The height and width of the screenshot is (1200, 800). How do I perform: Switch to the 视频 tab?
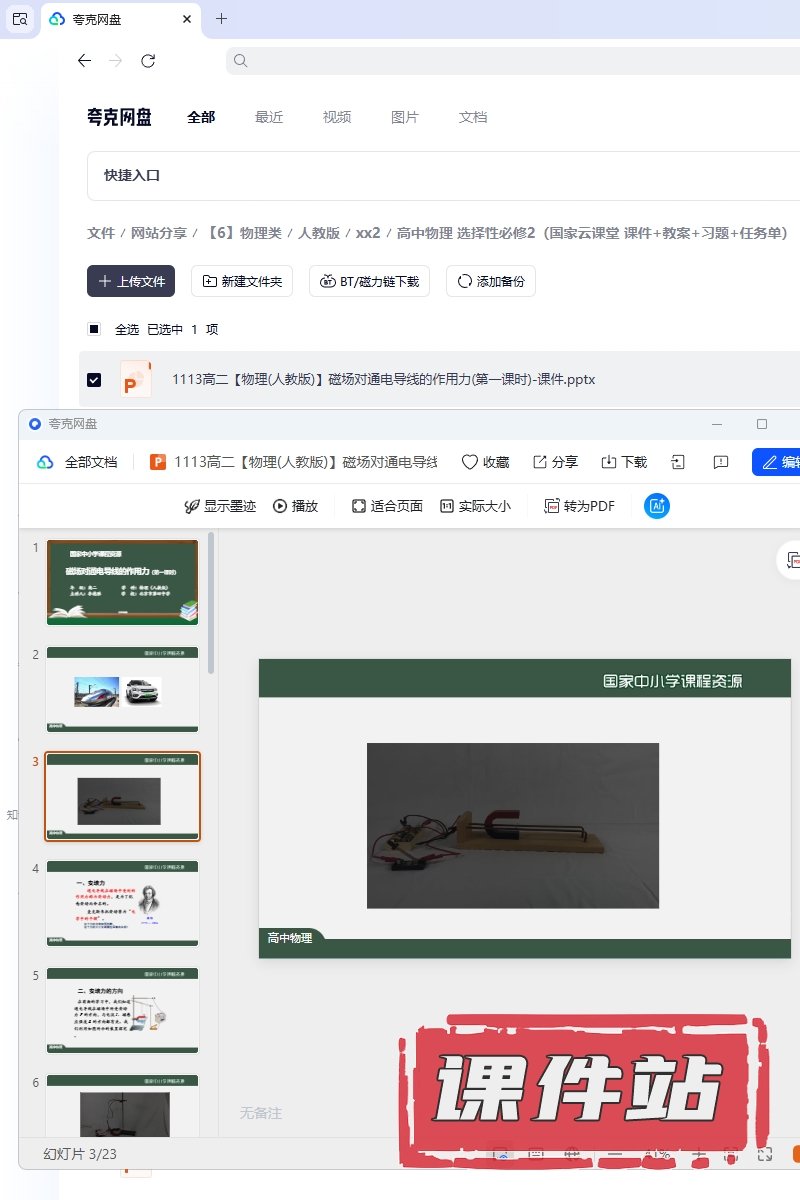click(x=337, y=117)
